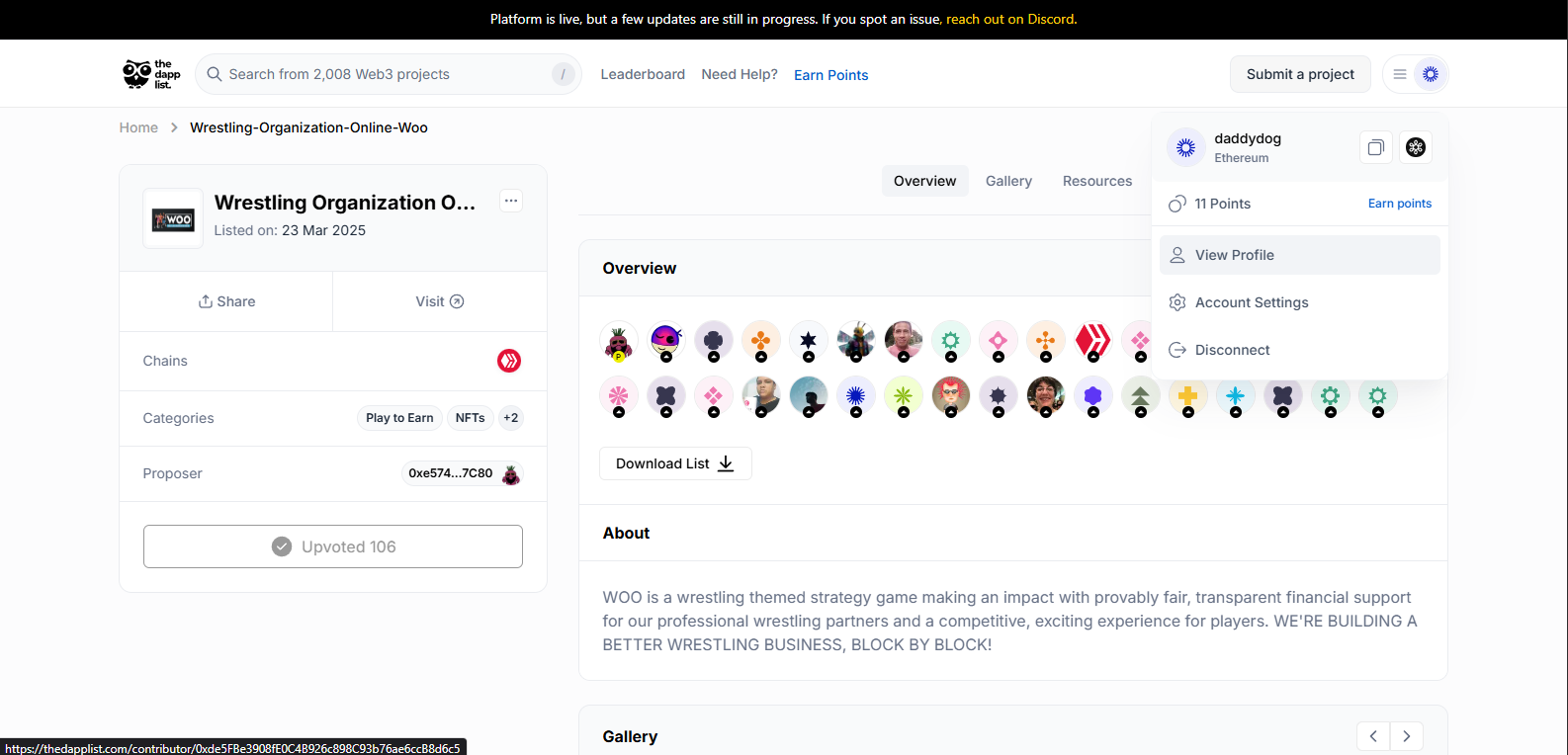The image size is (1568, 755).
Task: Click the dapp list owl logo
Action: click(x=151, y=74)
